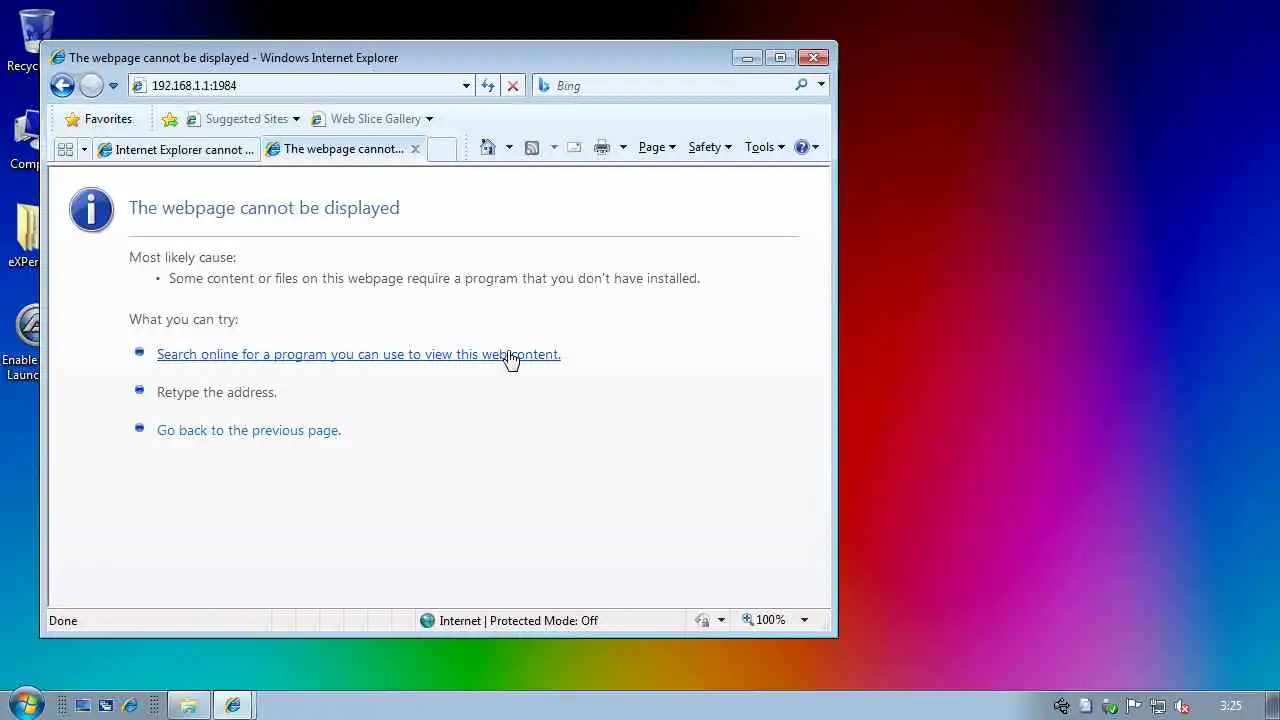Click the Action Center flag tray icon
Viewport: 1280px width, 720px height.
coord(1133,706)
